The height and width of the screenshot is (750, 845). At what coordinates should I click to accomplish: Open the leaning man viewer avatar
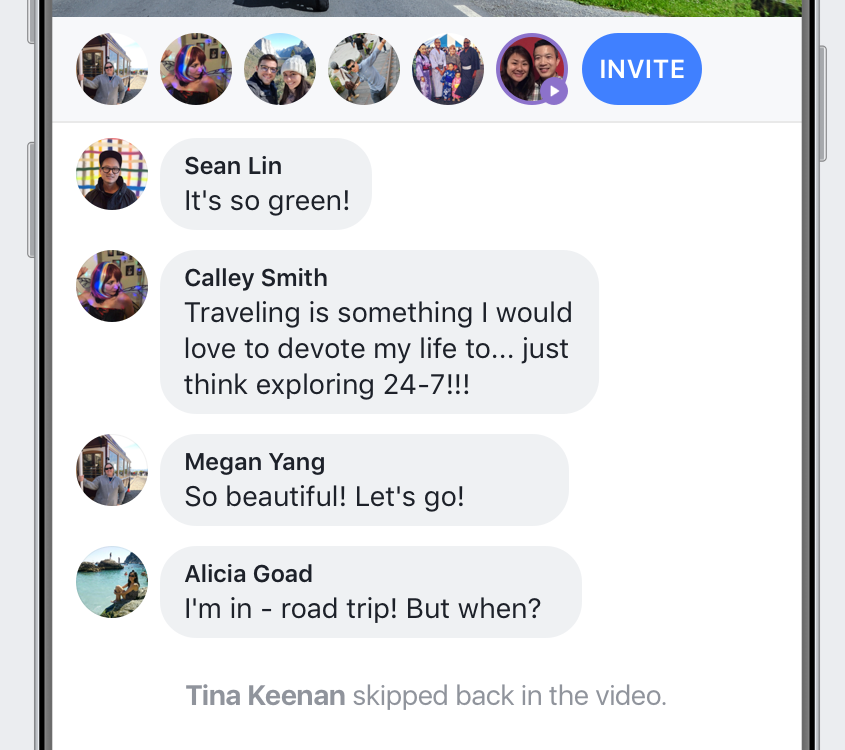pos(364,69)
